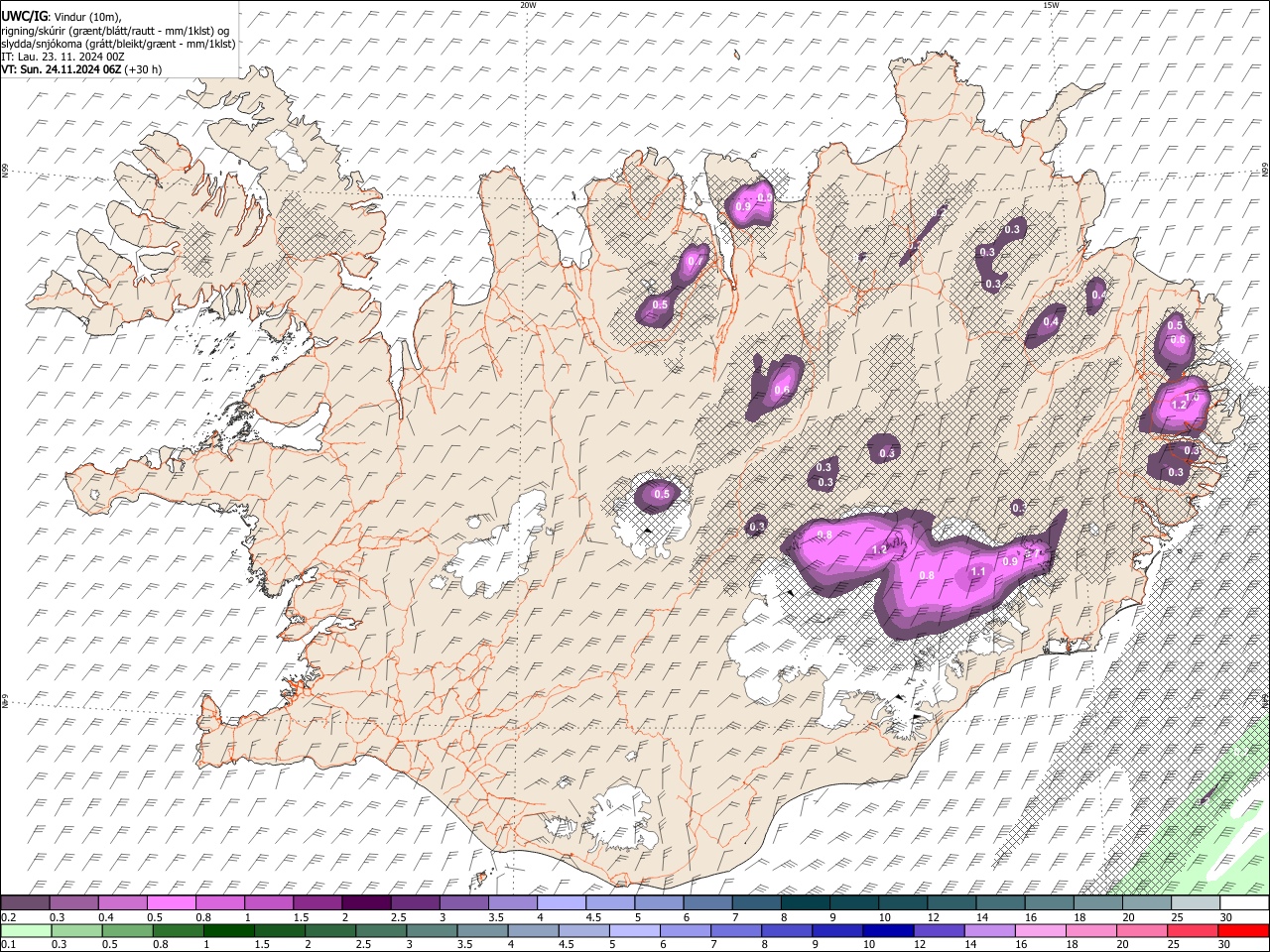1270x952 pixels.
Task: Select the palest green 0.1 rain legend swatch
Action: click(x=26, y=930)
